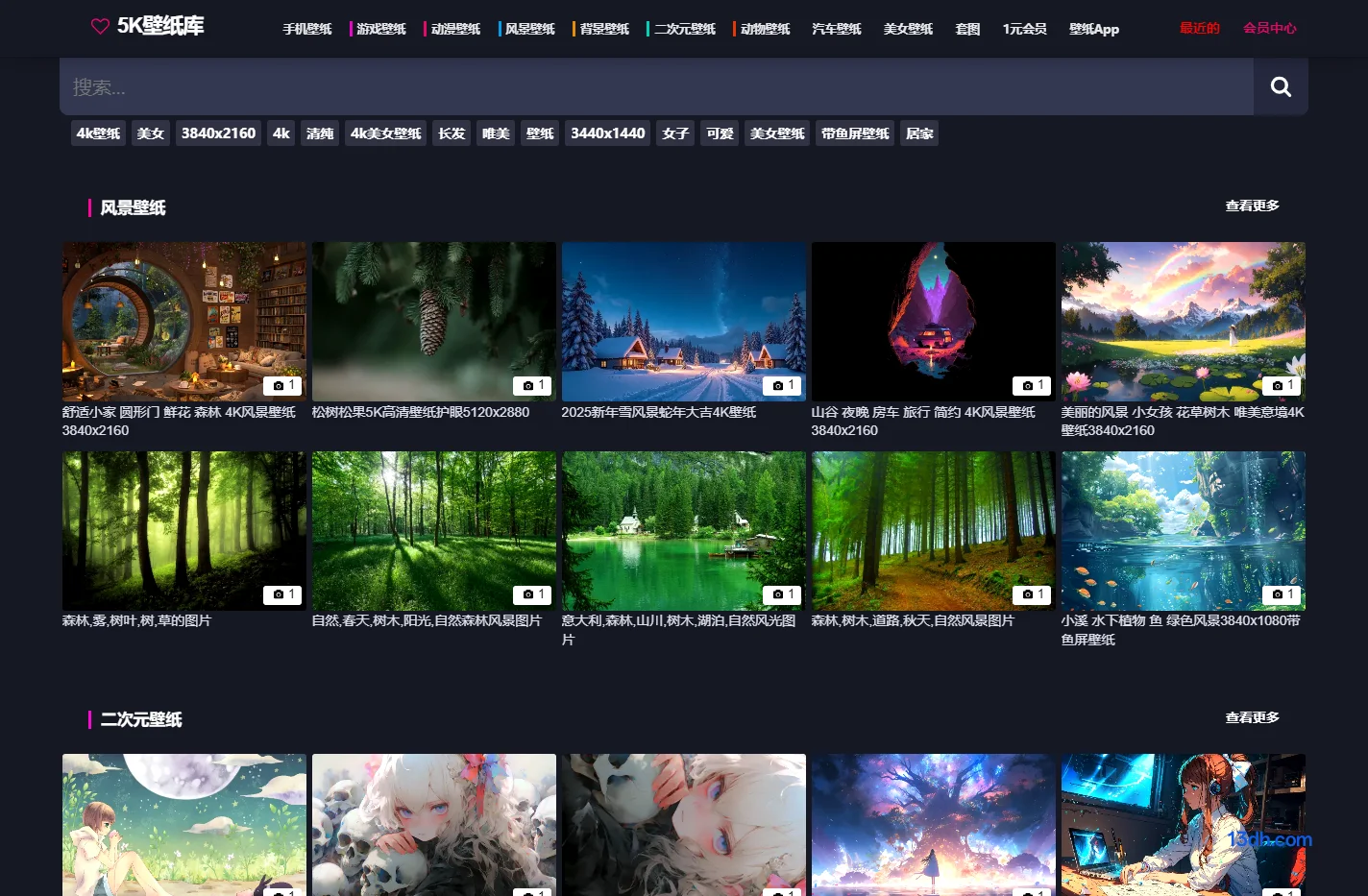Image resolution: width=1368 pixels, height=896 pixels.
Task: Click 查看更多 for 二次元壁纸 section
Action: (1252, 717)
